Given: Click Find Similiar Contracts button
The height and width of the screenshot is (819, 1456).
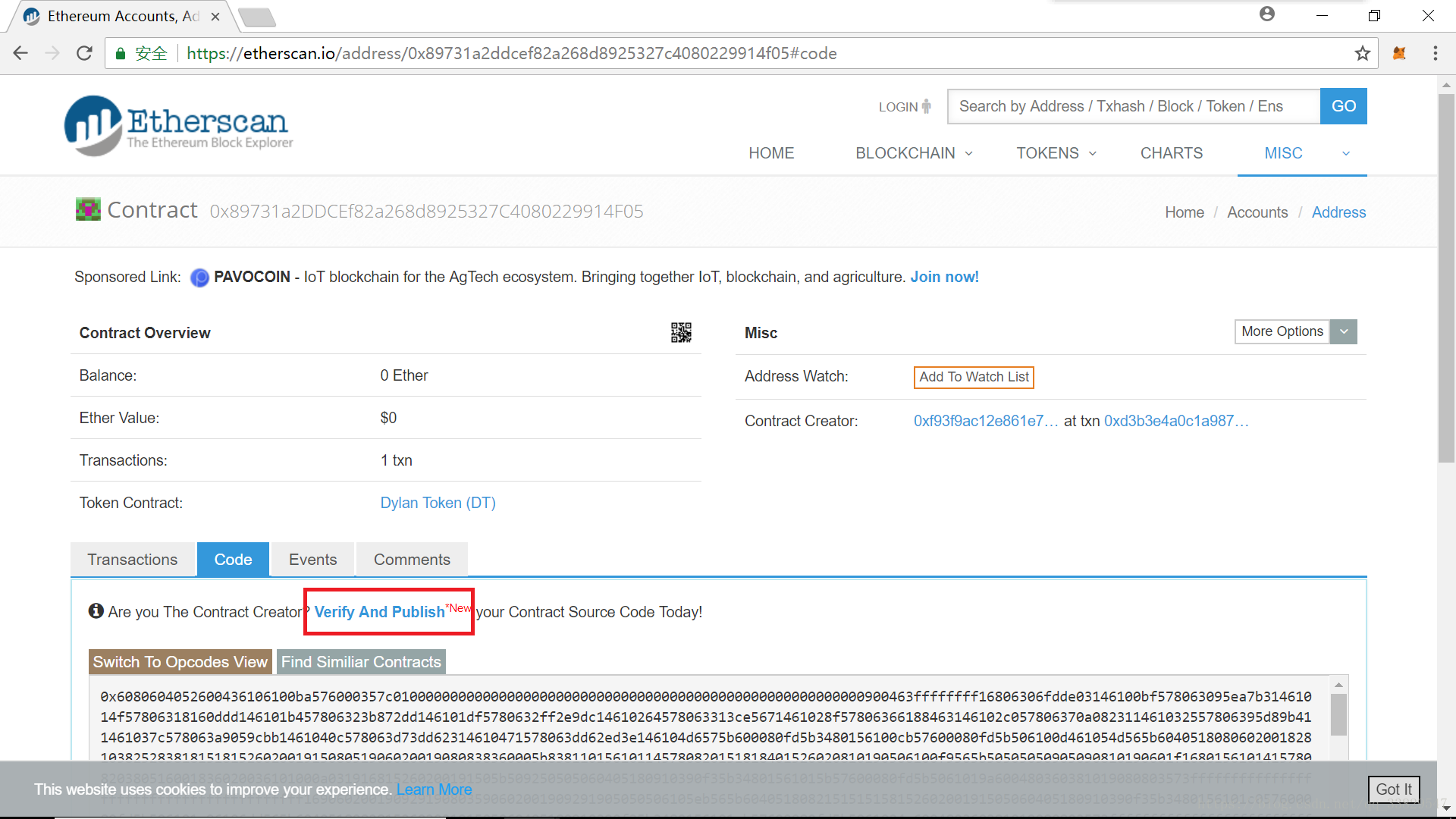Looking at the screenshot, I should click(x=361, y=662).
